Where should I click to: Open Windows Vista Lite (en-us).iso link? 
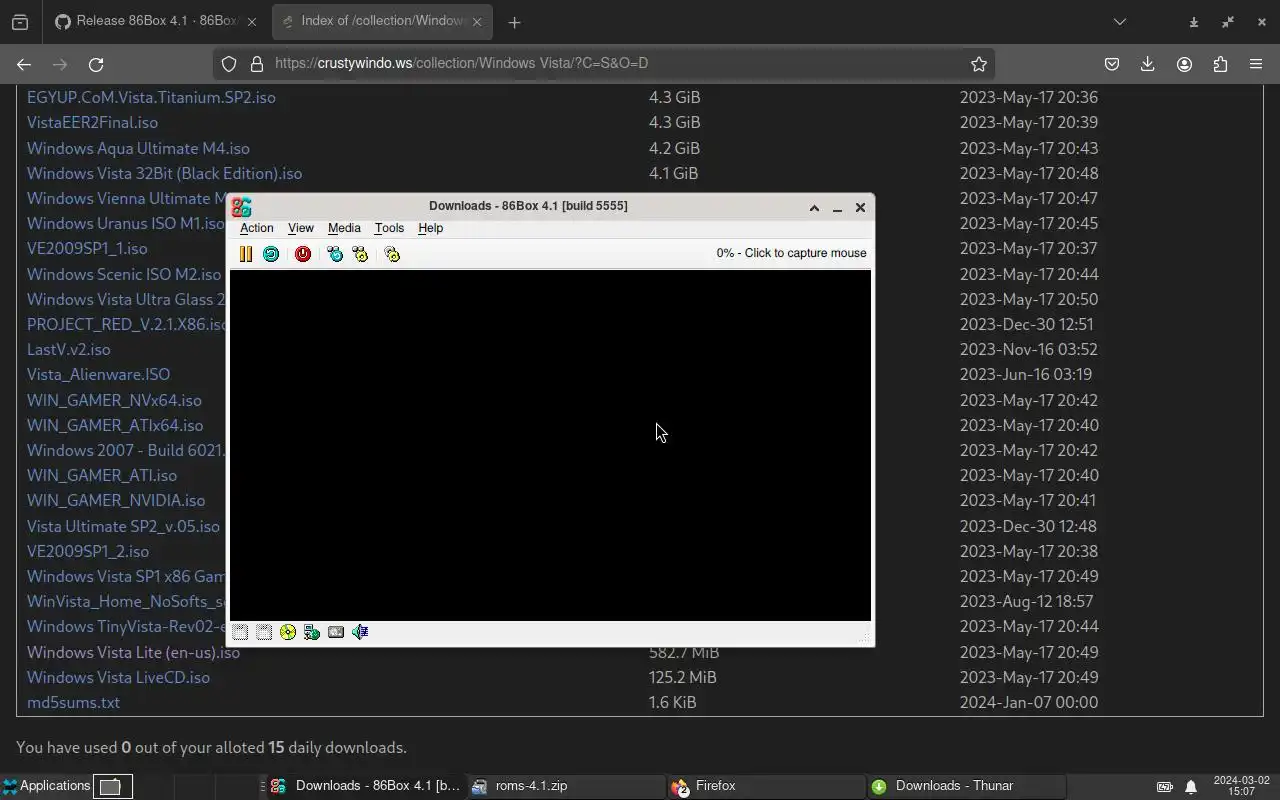coord(133,652)
